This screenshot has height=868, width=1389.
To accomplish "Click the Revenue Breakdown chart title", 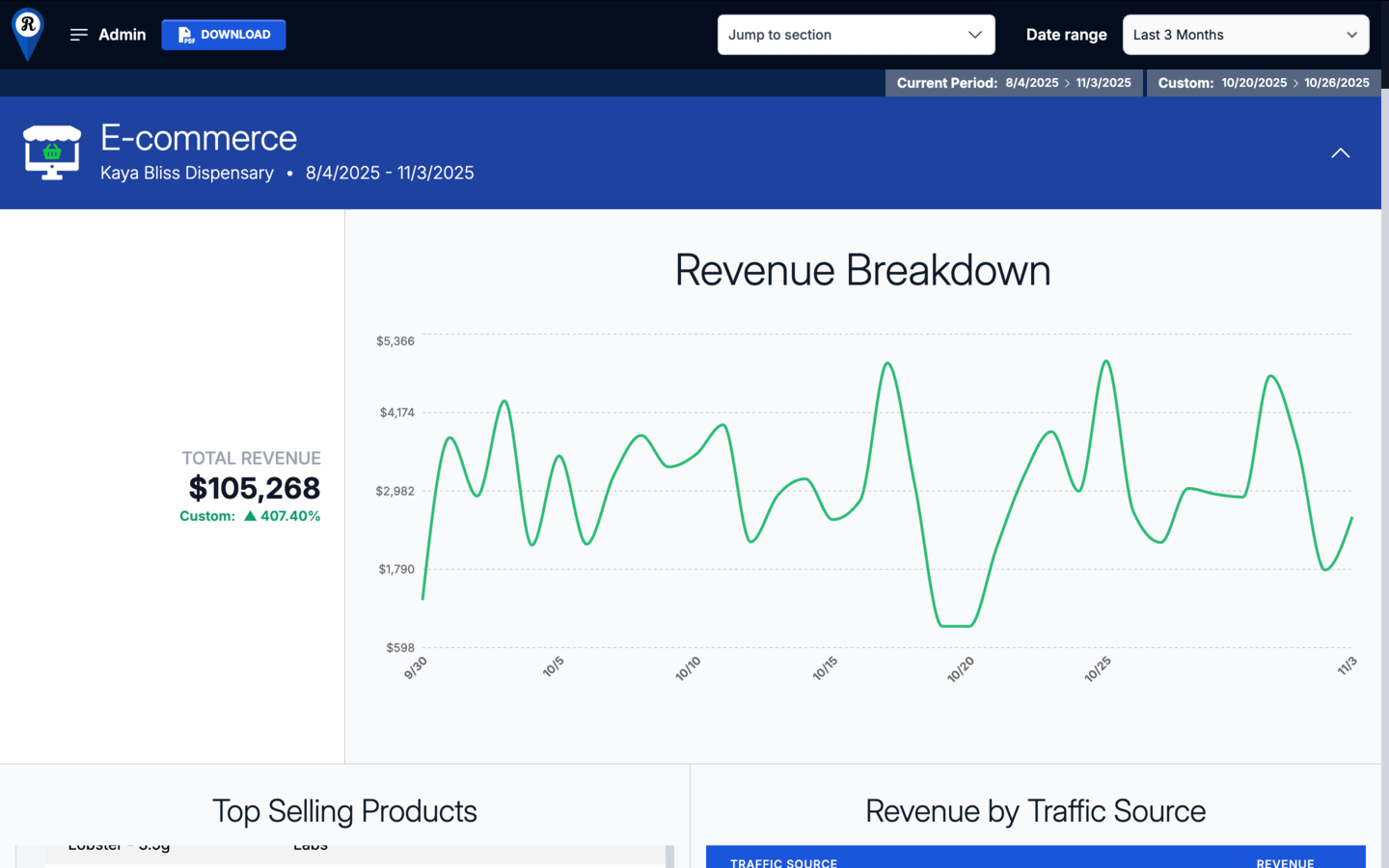I will tap(861, 270).
